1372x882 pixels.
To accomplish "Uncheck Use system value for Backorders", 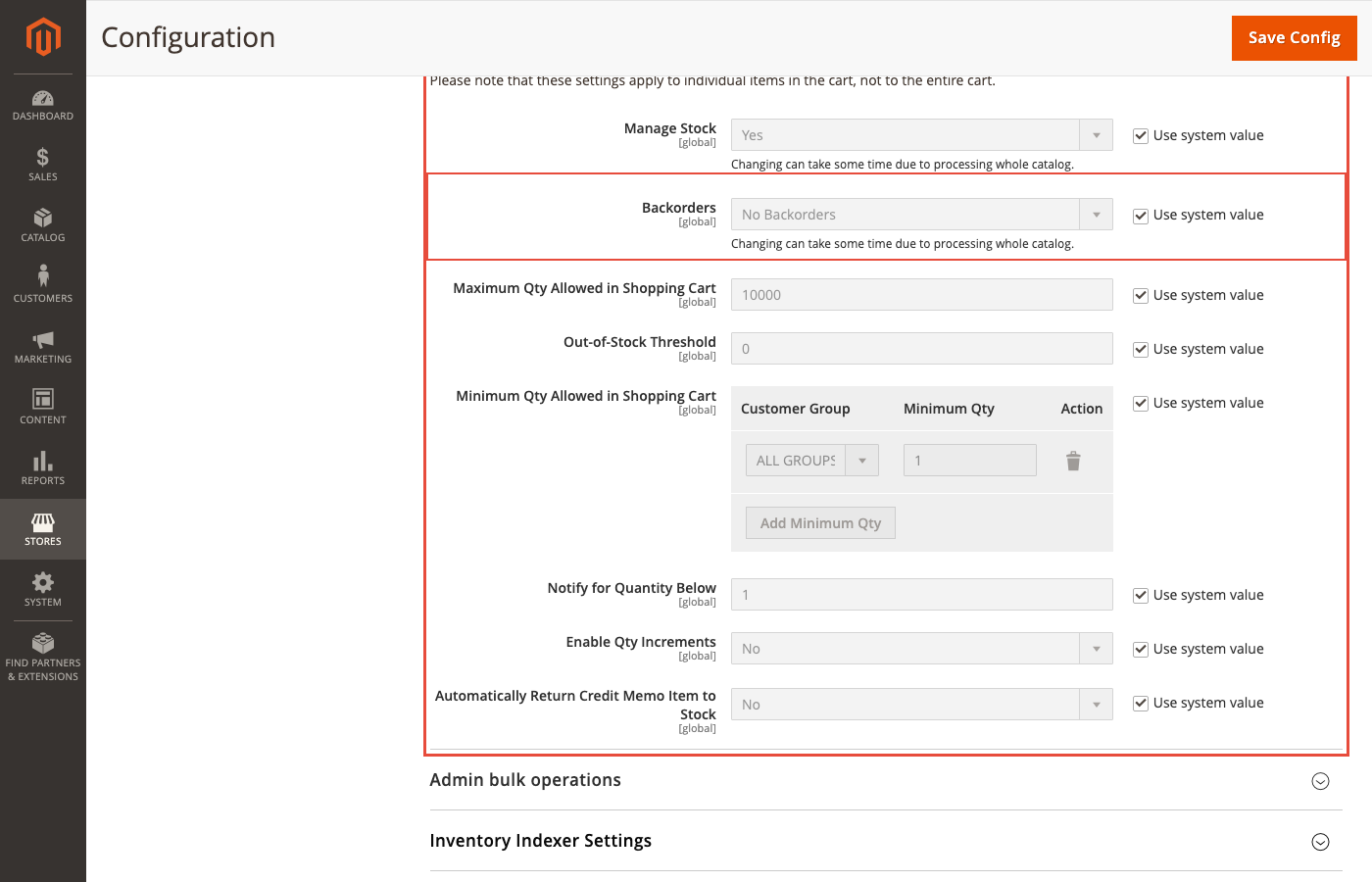I will [x=1141, y=215].
